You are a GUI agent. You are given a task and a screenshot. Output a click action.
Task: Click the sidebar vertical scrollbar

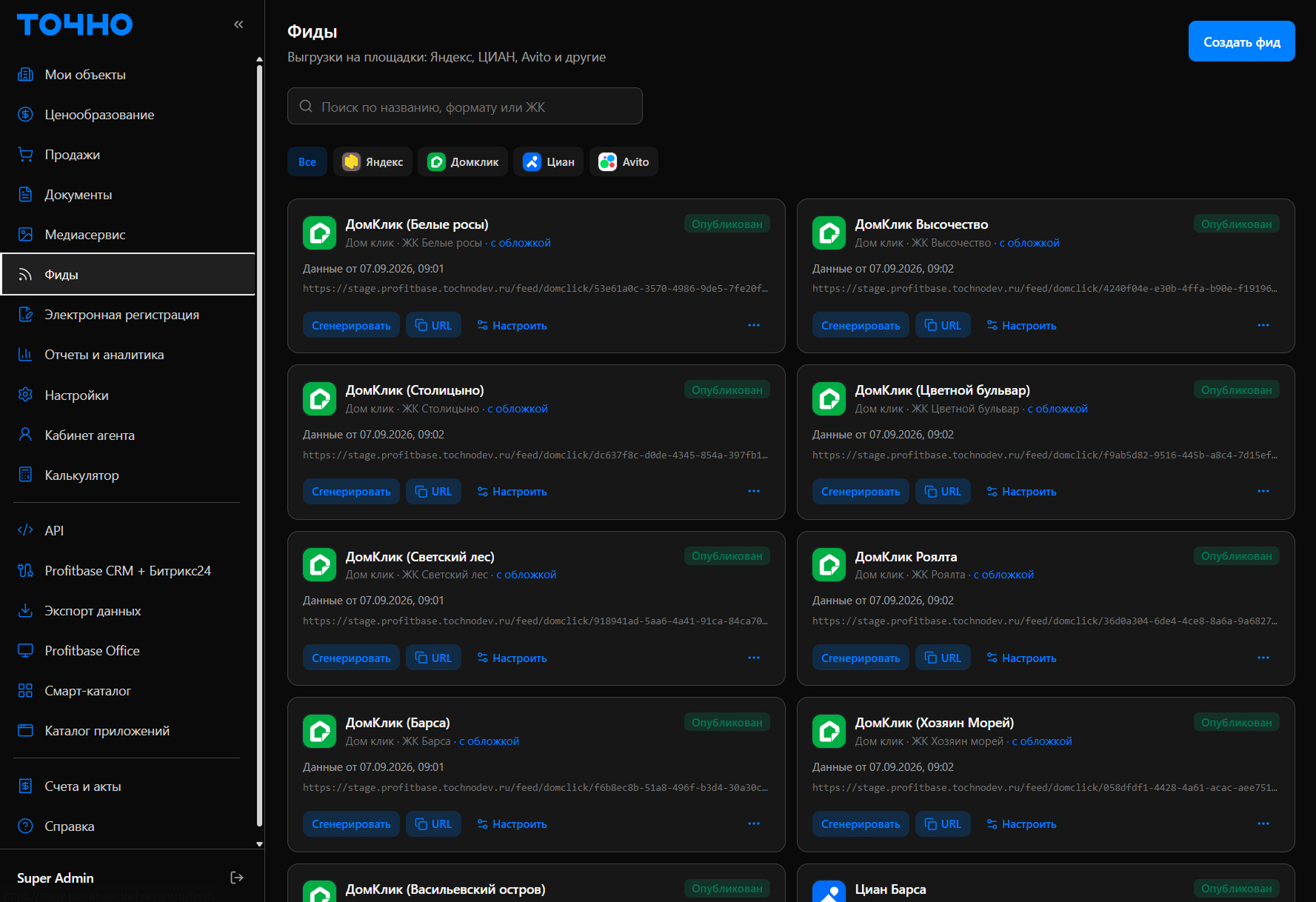259,444
